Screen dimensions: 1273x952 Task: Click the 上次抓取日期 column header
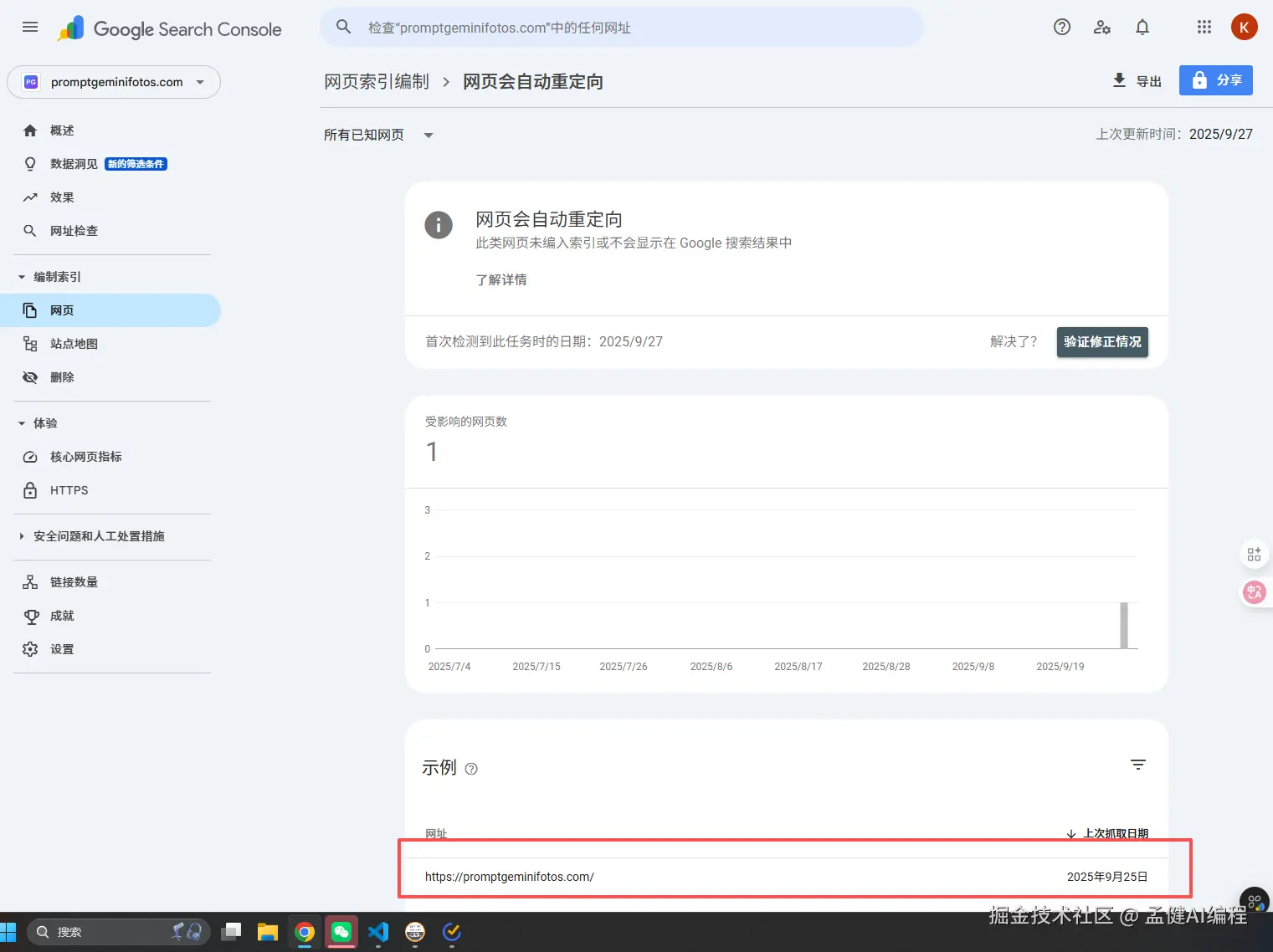1116,833
